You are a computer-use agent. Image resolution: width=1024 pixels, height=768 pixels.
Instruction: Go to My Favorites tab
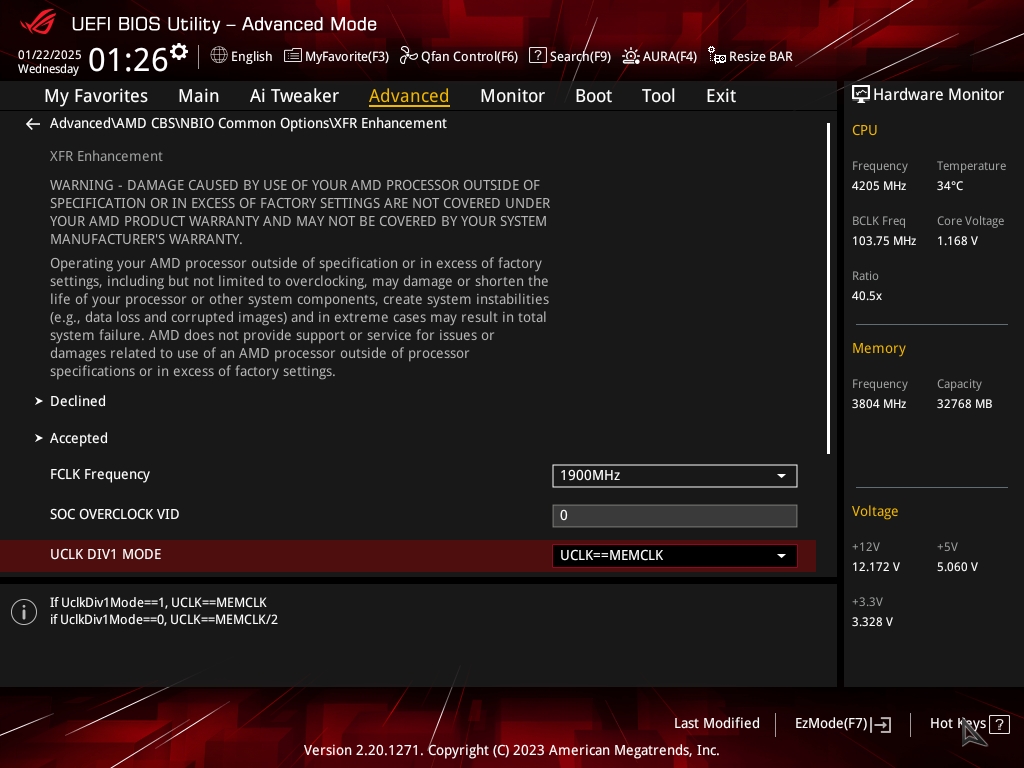click(x=96, y=96)
